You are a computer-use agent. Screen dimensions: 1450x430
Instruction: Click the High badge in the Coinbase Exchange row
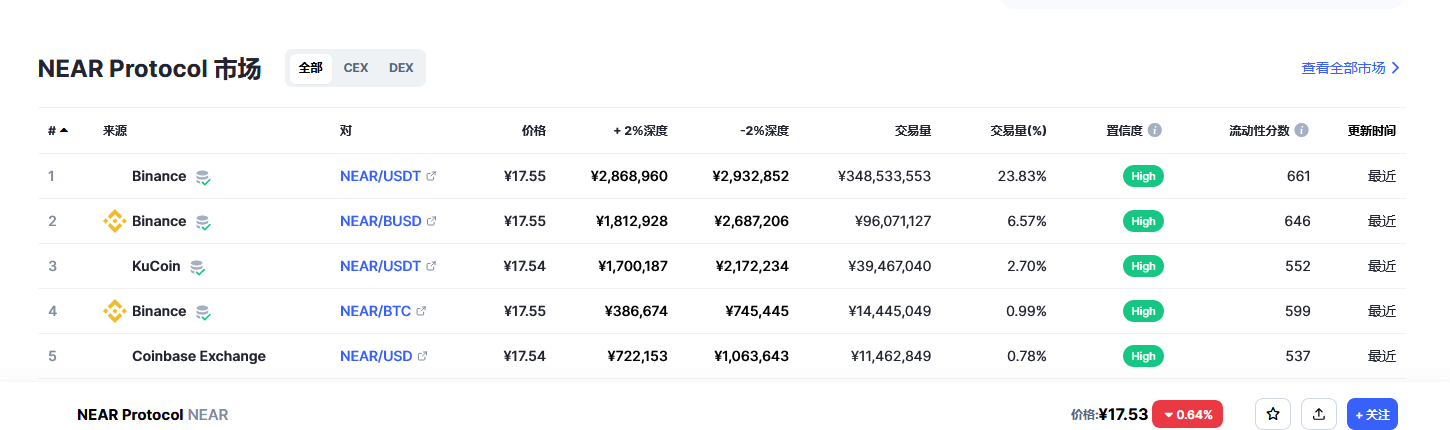pyautogui.click(x=1143, y=356)
